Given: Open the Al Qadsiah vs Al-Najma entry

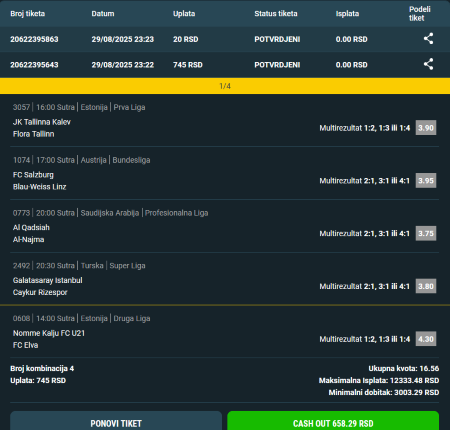Looking at the screenshot, I should [x=225, y=226].
